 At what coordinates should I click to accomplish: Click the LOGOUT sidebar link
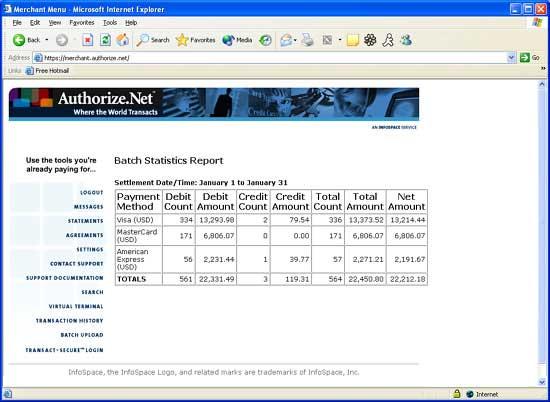[x=92, y=193]
